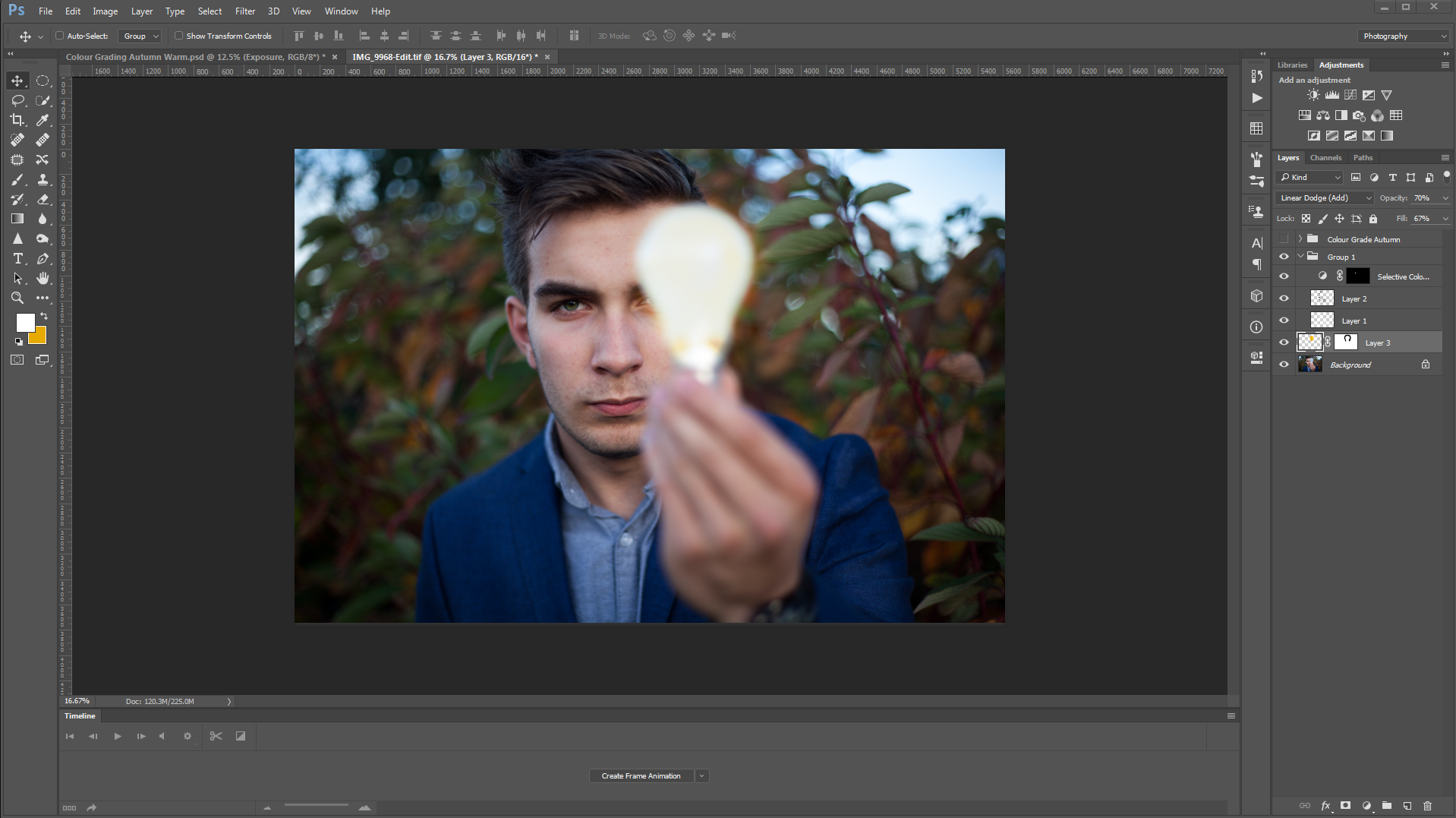The image size is (1456, 818).
Task: Toggle Group 1 visibility eye
Action: (1284, 257)
